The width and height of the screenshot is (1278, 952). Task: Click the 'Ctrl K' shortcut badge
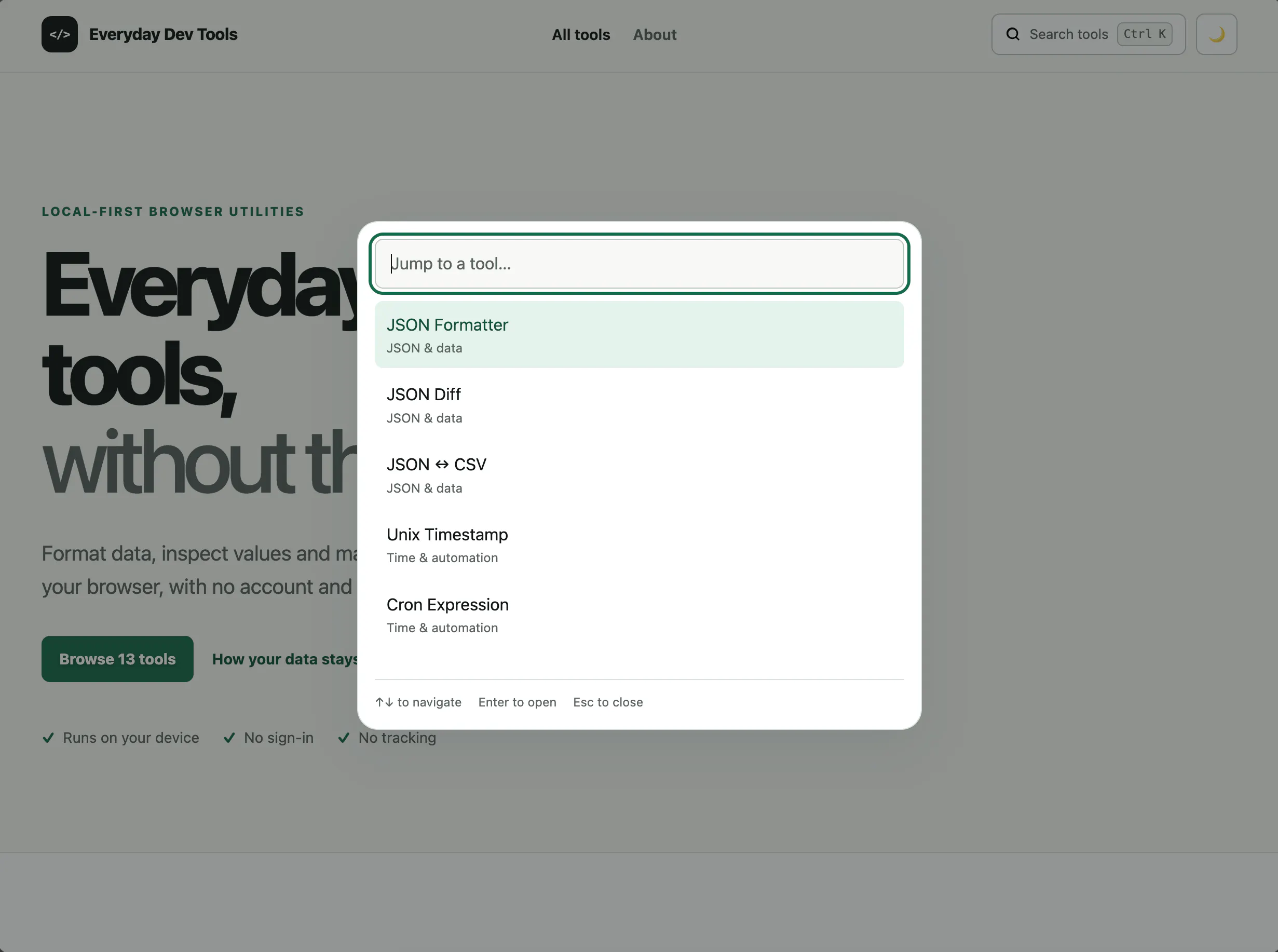click(x=1144, y=34)
